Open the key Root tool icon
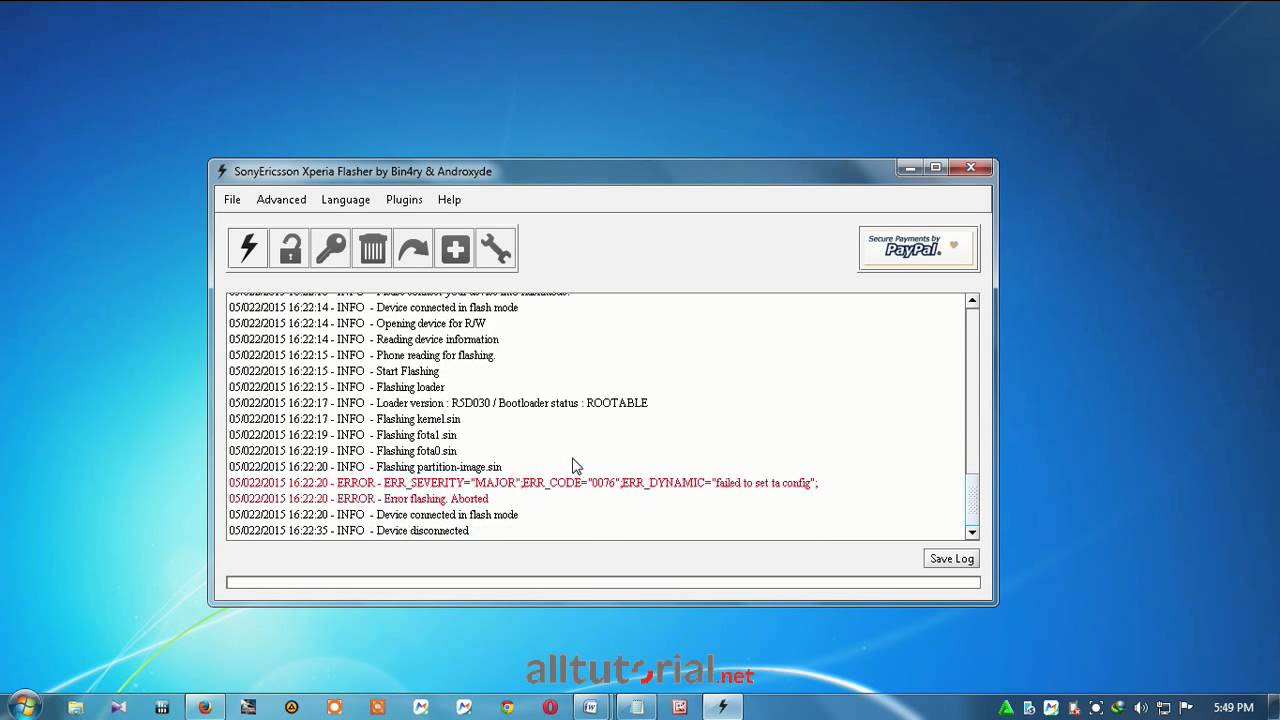The image size is (1280, 720). coord(331,248)
